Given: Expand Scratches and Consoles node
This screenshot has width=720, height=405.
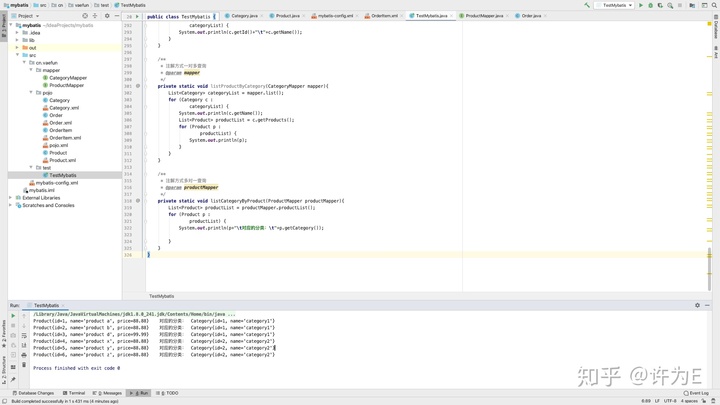Looking at the screenshot, I should click(x=11, y=205).
